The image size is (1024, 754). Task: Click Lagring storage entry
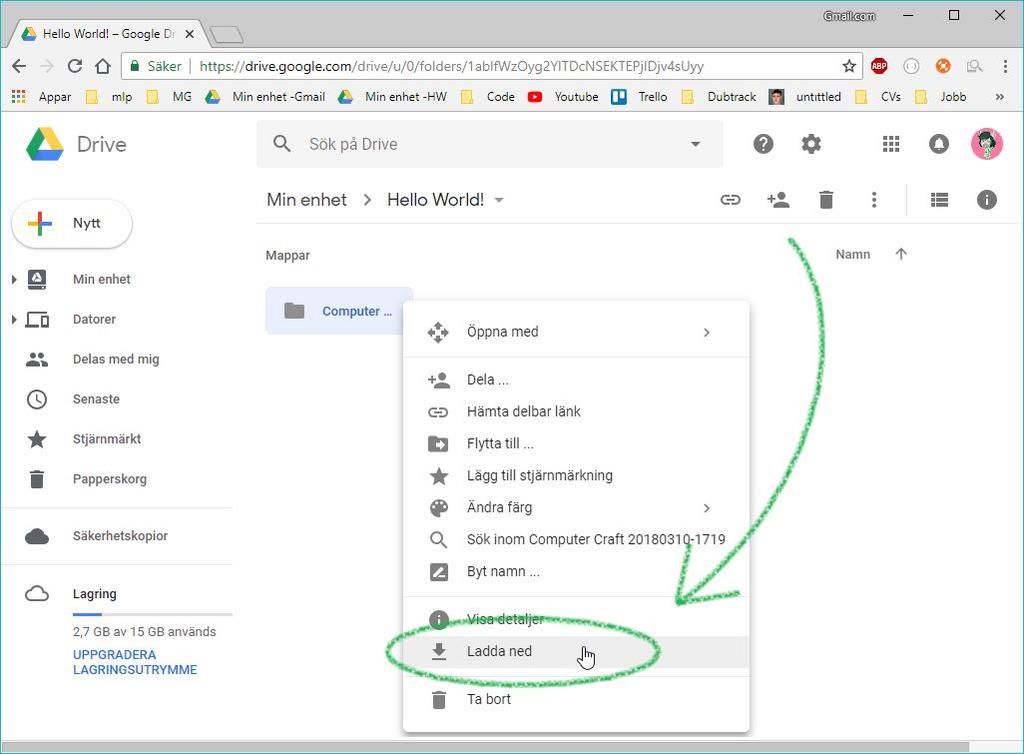click(x=94, y=594)
